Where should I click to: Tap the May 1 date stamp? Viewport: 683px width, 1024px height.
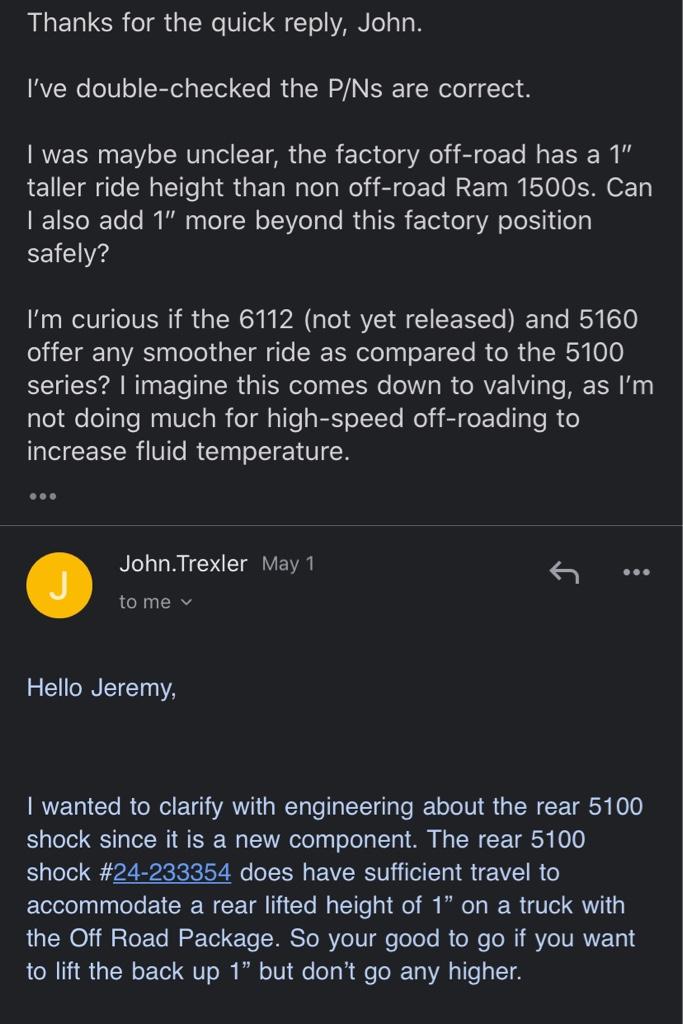[x=288, y=564]
